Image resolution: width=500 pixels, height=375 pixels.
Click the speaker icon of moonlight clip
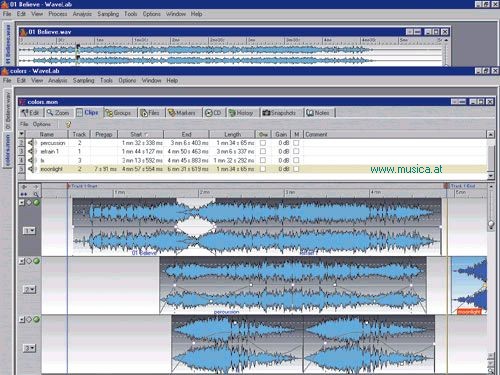pyautogui.click(x=31, y=169)
